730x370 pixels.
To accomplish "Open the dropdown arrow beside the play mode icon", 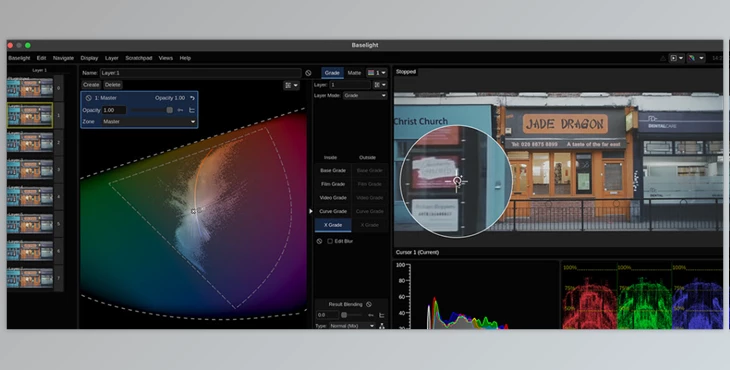I will [681, 58].
